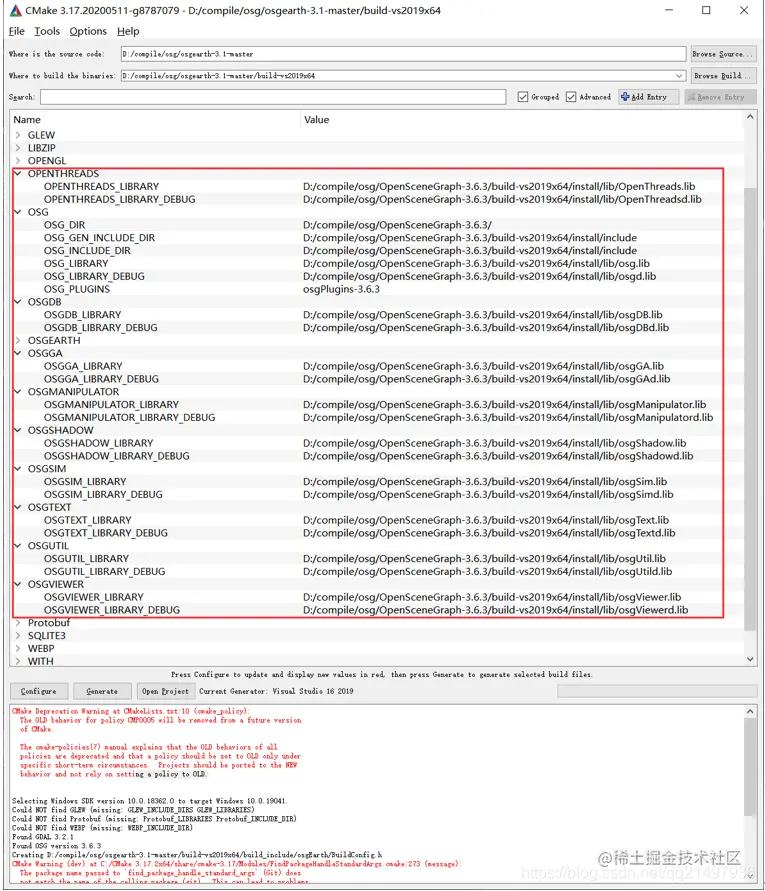Image resolution: width=765 pixels, height=891 pixels.
Task: Click the OSG_LIBRARY osg.lib path value
Action: point(476,264)
